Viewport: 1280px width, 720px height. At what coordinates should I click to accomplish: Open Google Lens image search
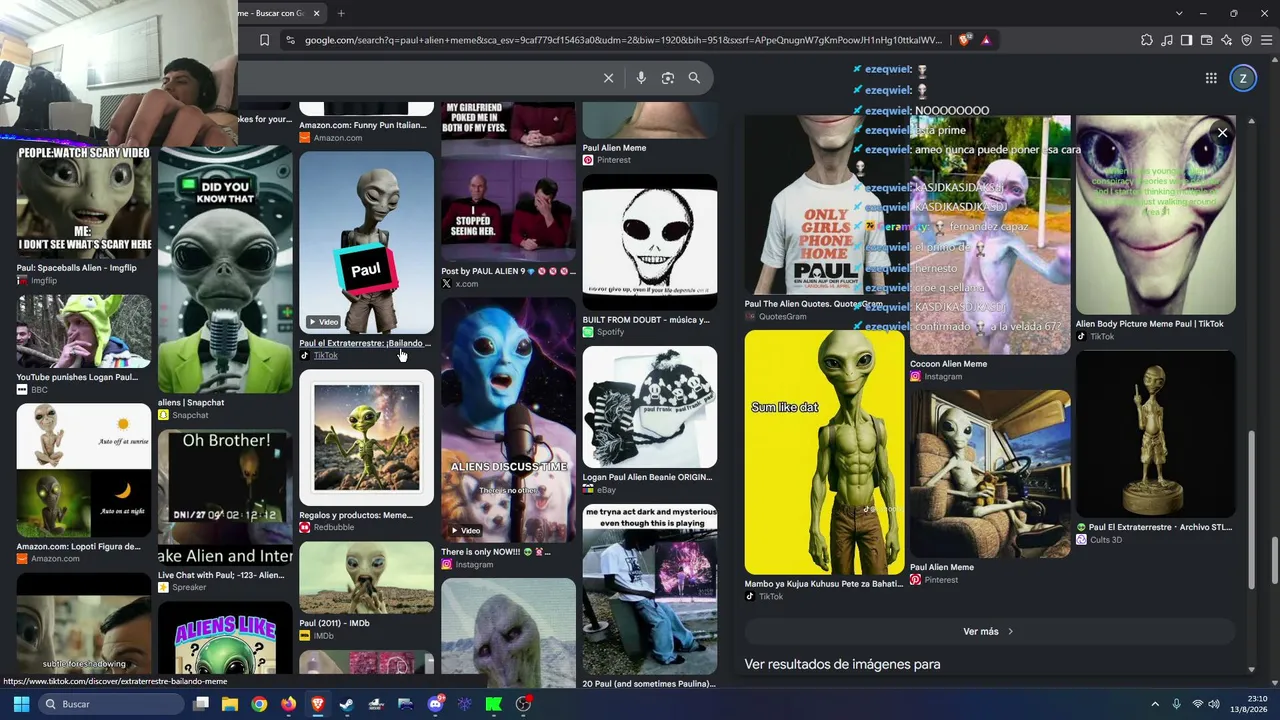668,78
